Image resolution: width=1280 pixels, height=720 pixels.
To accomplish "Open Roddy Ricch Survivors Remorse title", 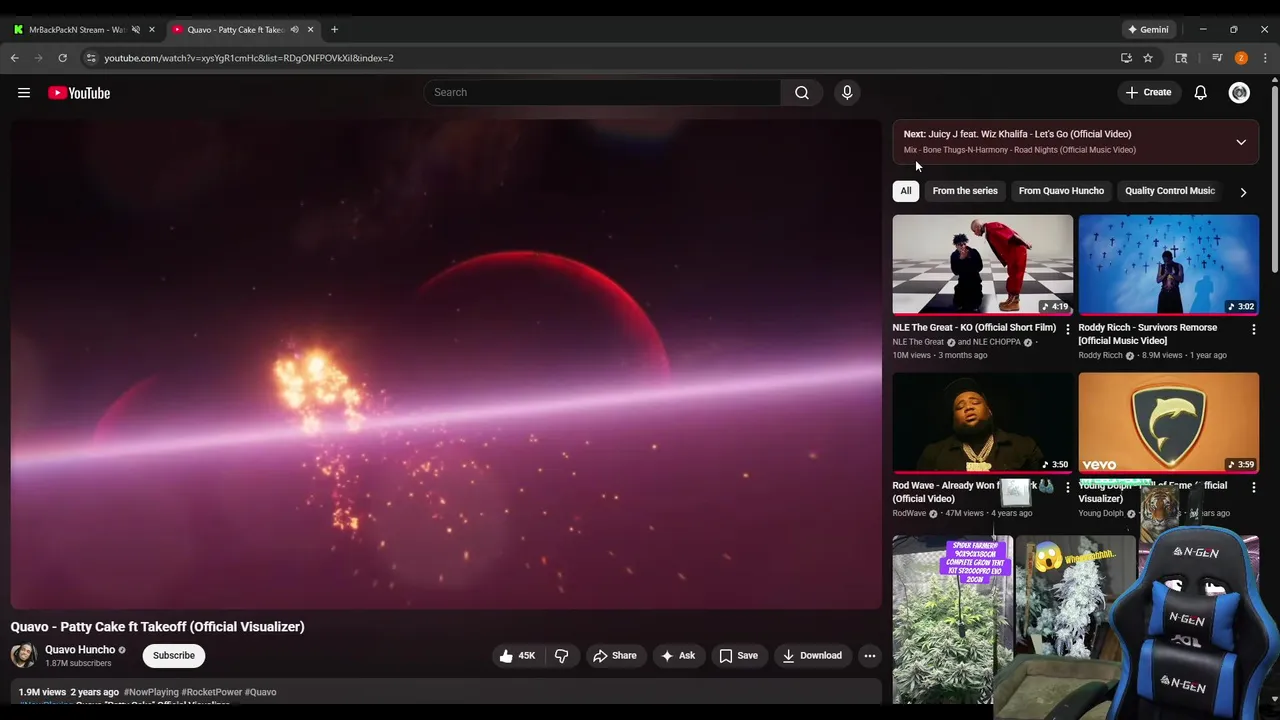I will pyautogui.click(x=1148, y=334).
